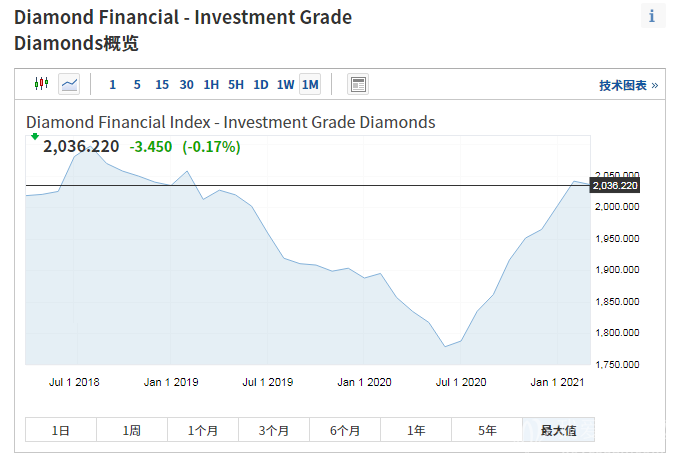This screenshot has height=461, width=678.
Task: Open the 技术图表 link
Action: click(x=628, y=85)
